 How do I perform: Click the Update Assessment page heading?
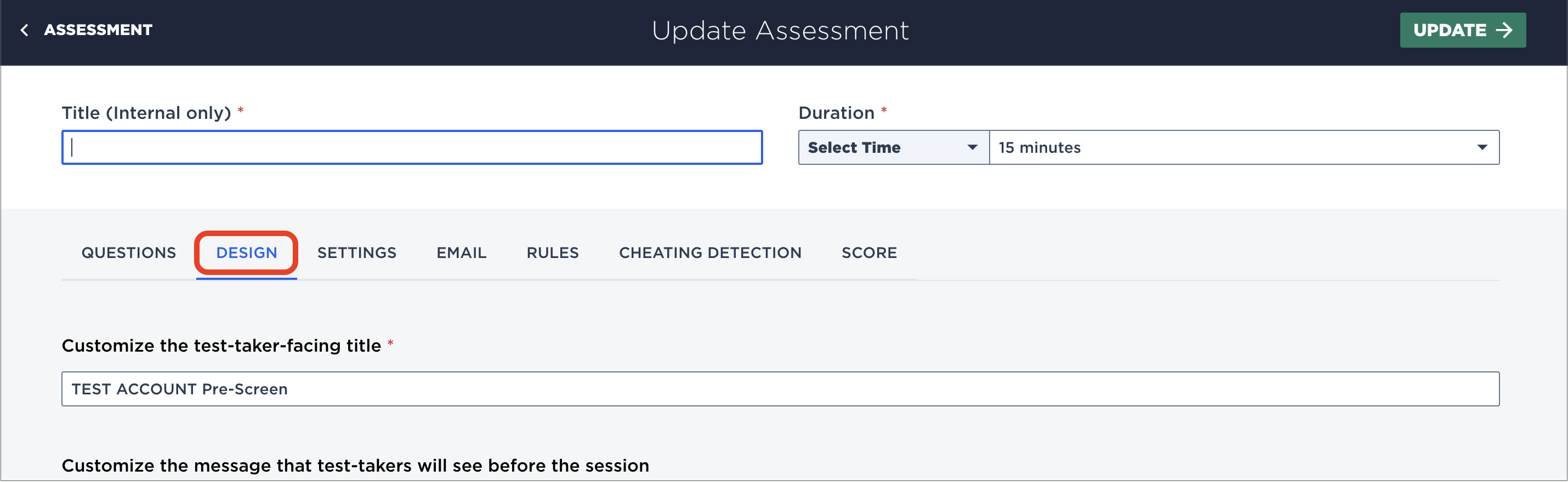[x=780, y=30]
